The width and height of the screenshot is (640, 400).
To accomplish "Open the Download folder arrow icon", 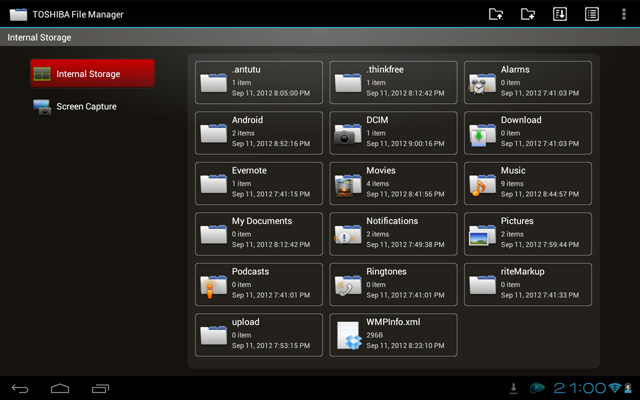I will [482, 134].
